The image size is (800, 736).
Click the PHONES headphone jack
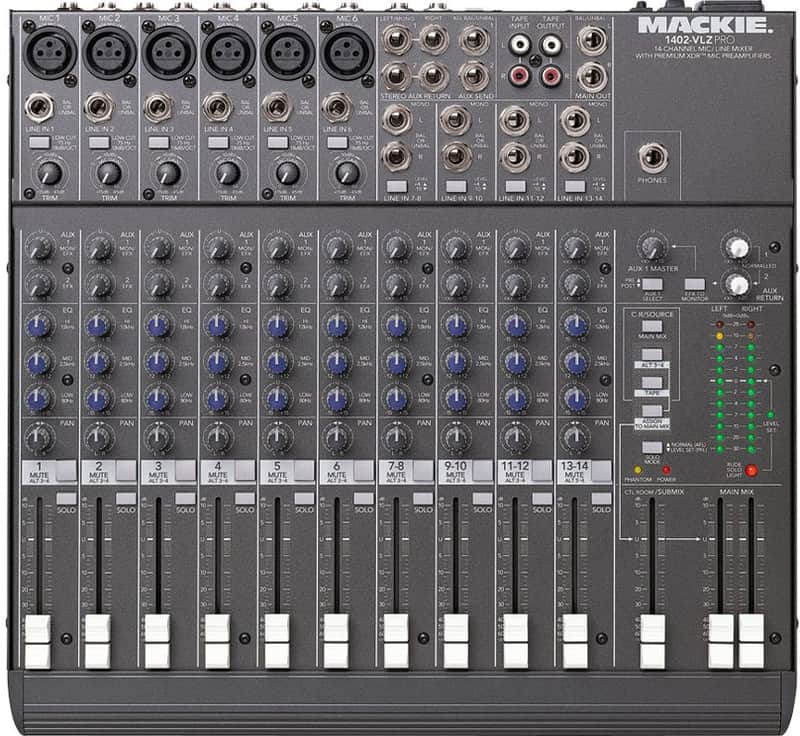pos(653,158)
